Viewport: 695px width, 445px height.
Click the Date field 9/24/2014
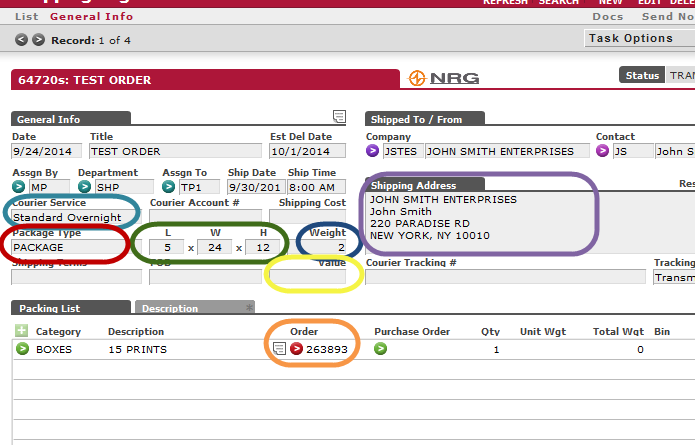(x=47, y=151)
